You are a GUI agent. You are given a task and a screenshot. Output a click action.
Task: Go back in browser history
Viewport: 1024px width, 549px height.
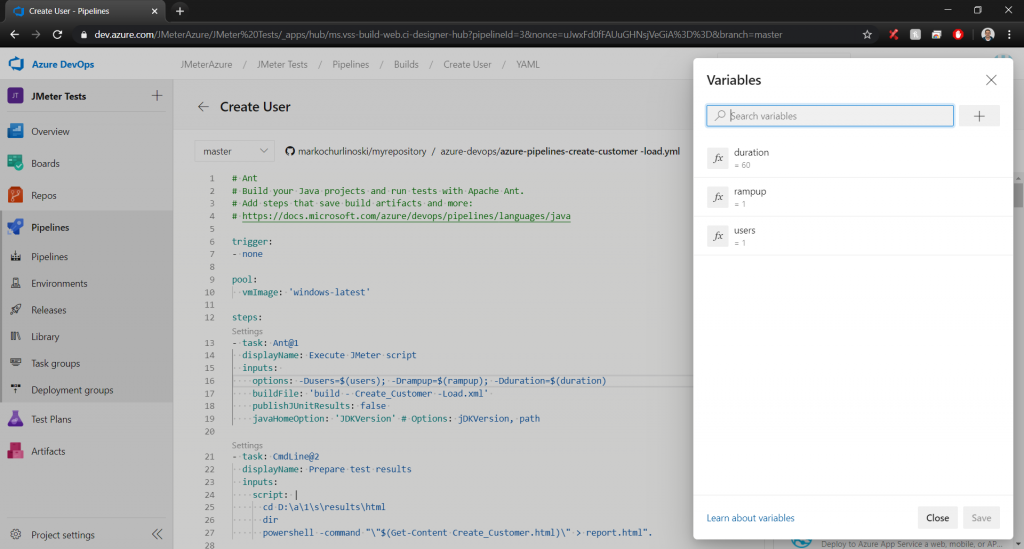pos(14,35)
